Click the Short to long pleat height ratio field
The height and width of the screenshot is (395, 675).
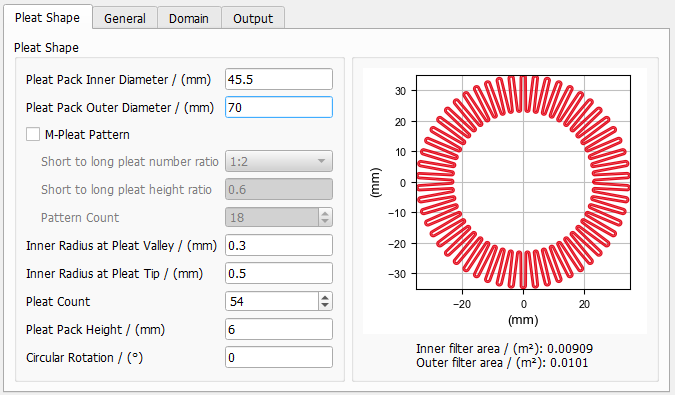pos(279,189)
